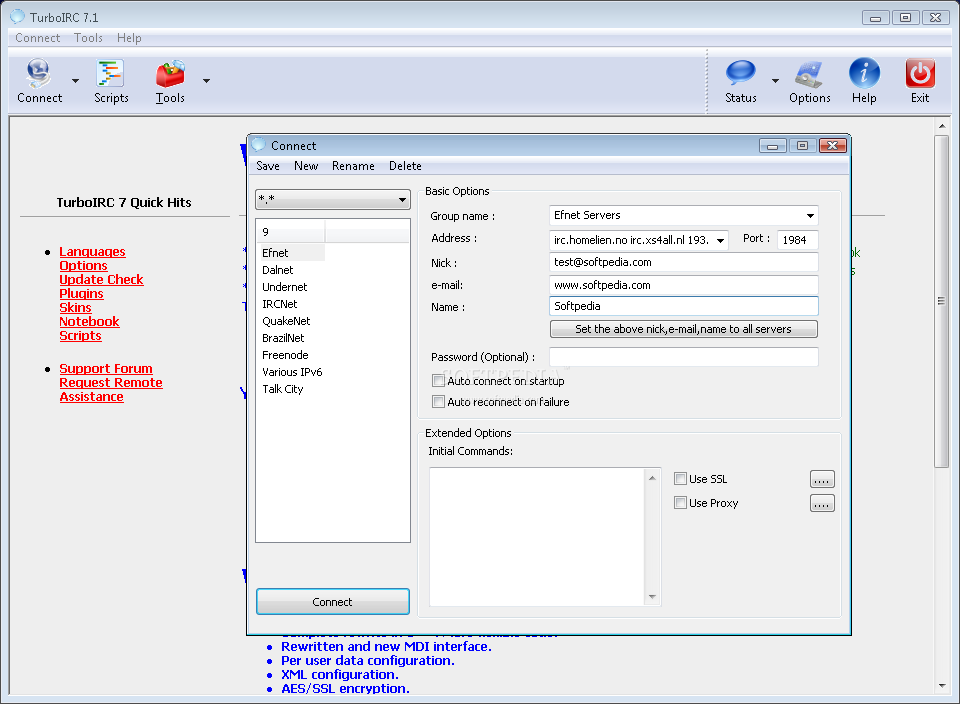This screenshot has height=704, width=960.
Task: Open the Tools menu in main menu bar
Action: pyautogui.click(x=88, y=38)
